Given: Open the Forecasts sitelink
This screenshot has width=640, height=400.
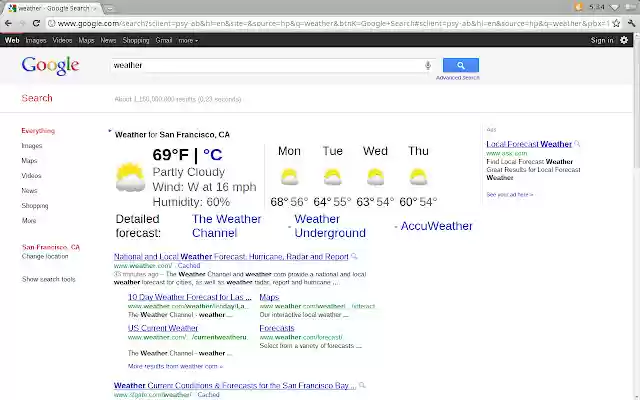Looking at the screenshot, I should pyautogui.click(x=277, y=328).
